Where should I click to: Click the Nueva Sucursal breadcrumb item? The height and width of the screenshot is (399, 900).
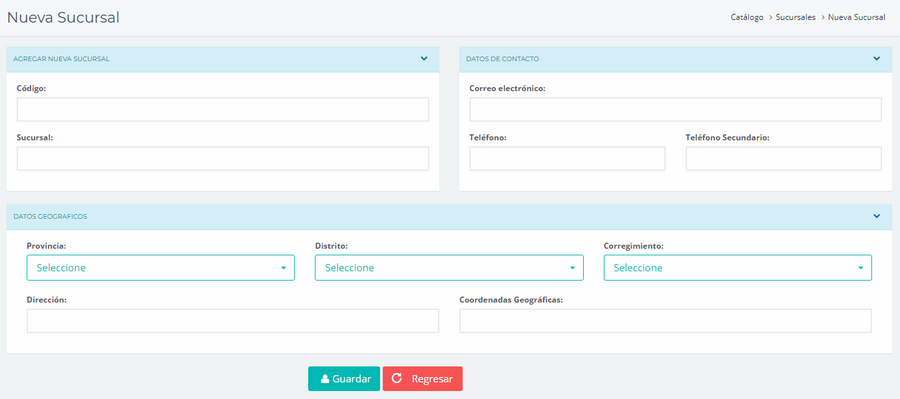click(856, 18)
